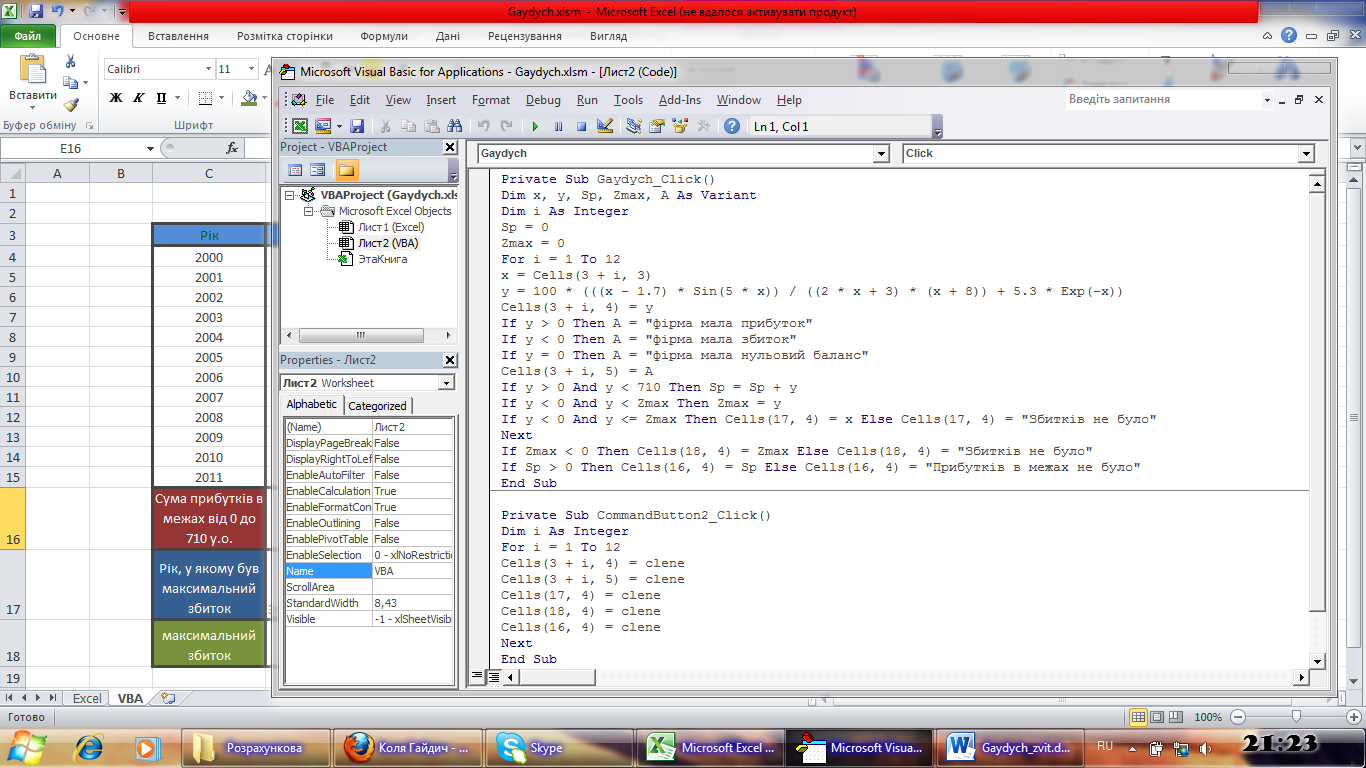1366x768 pixels.
Task: Close the Project - VBAProject pane
Action: (450, 147)
